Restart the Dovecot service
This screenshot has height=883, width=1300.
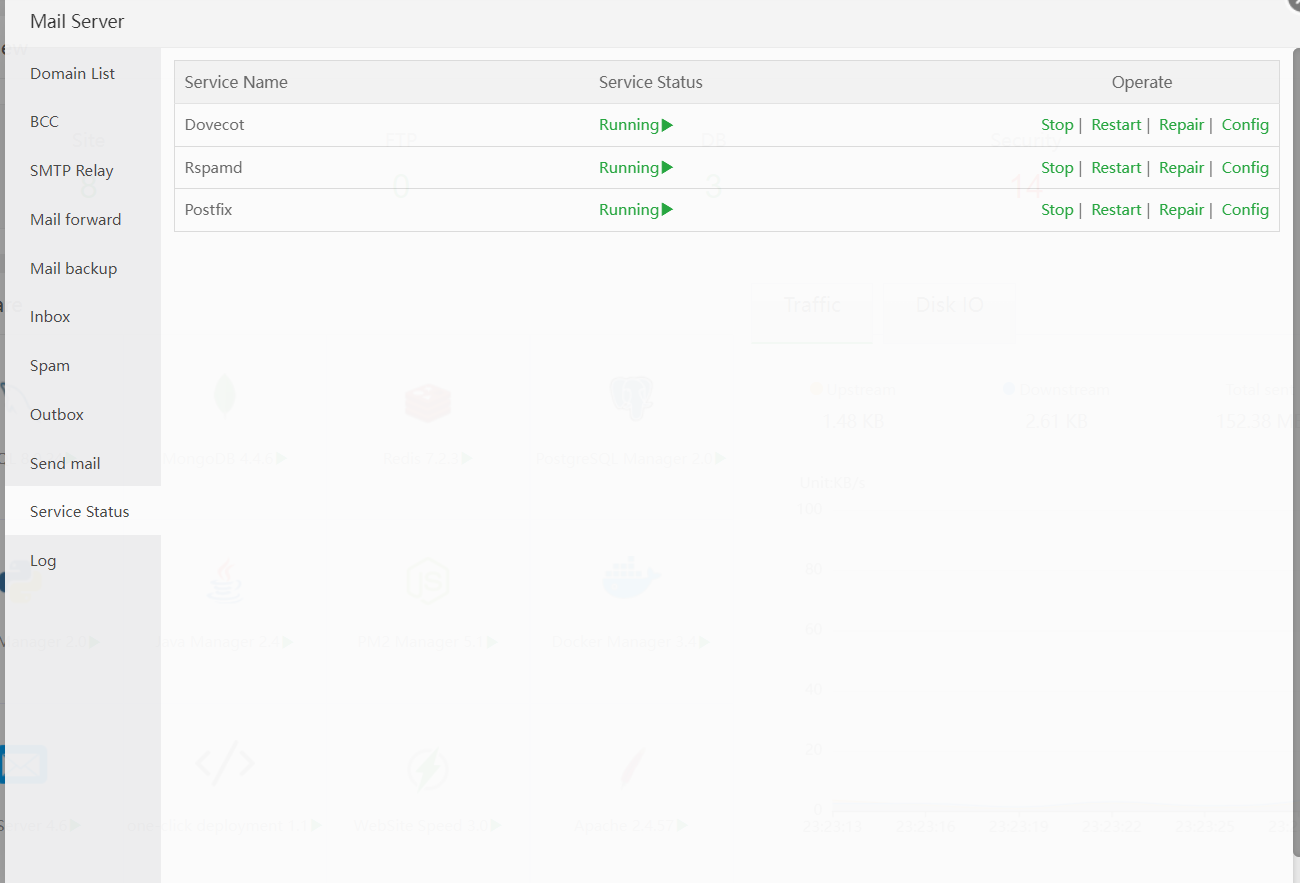[1116, 125]
